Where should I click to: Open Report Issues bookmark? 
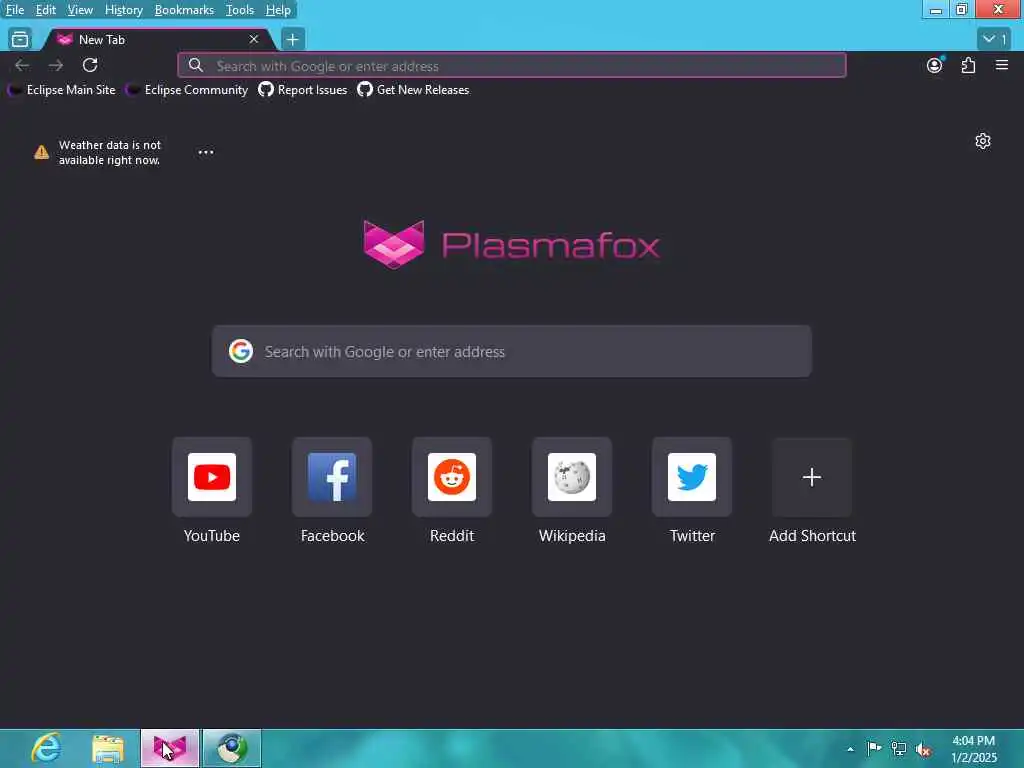click(303, 89)
